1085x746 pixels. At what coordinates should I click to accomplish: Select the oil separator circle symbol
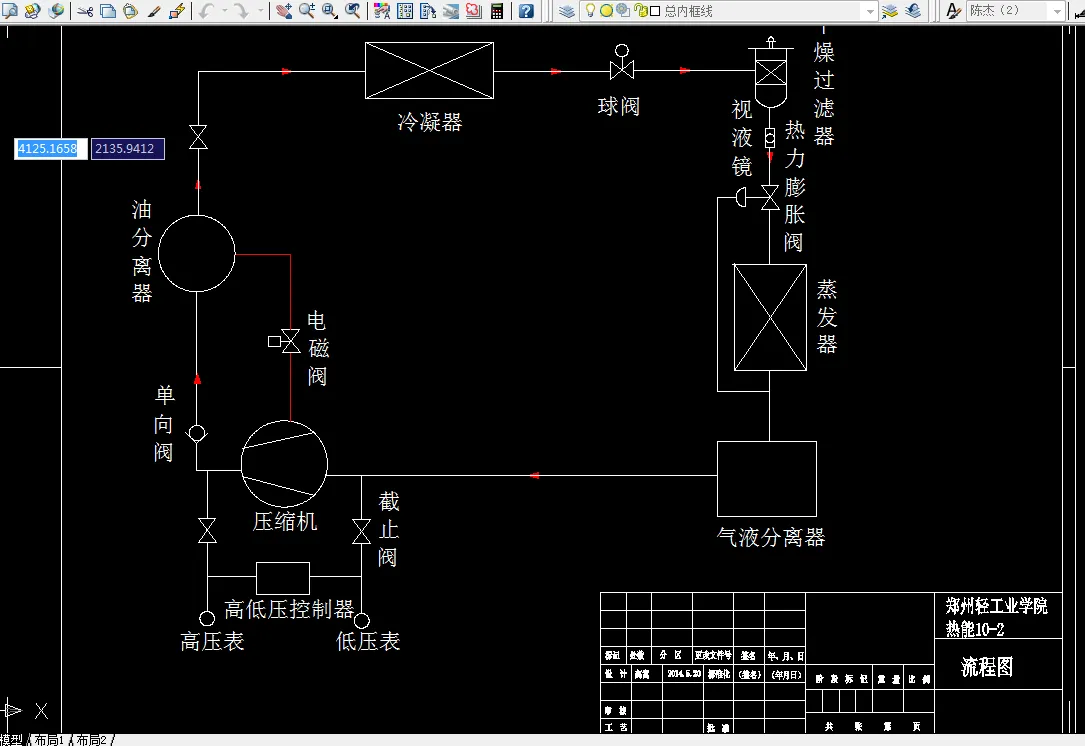pyautogui.click(x=197, y=253)
